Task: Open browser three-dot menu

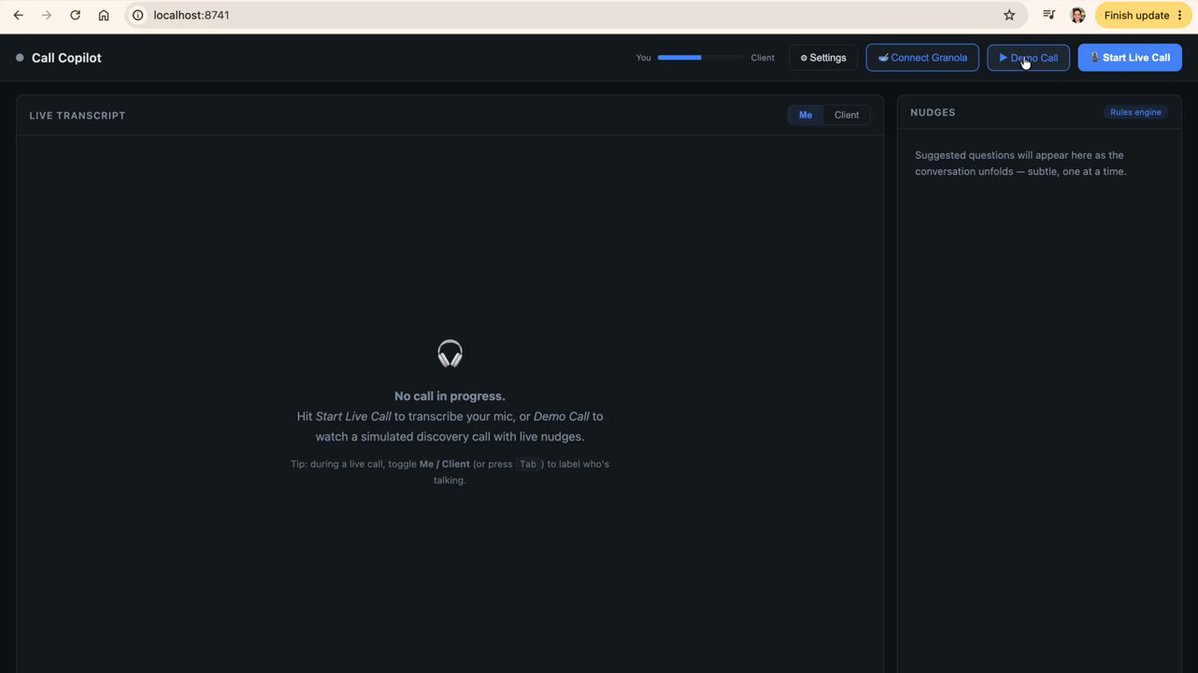Action: [x=1180, y=15]
